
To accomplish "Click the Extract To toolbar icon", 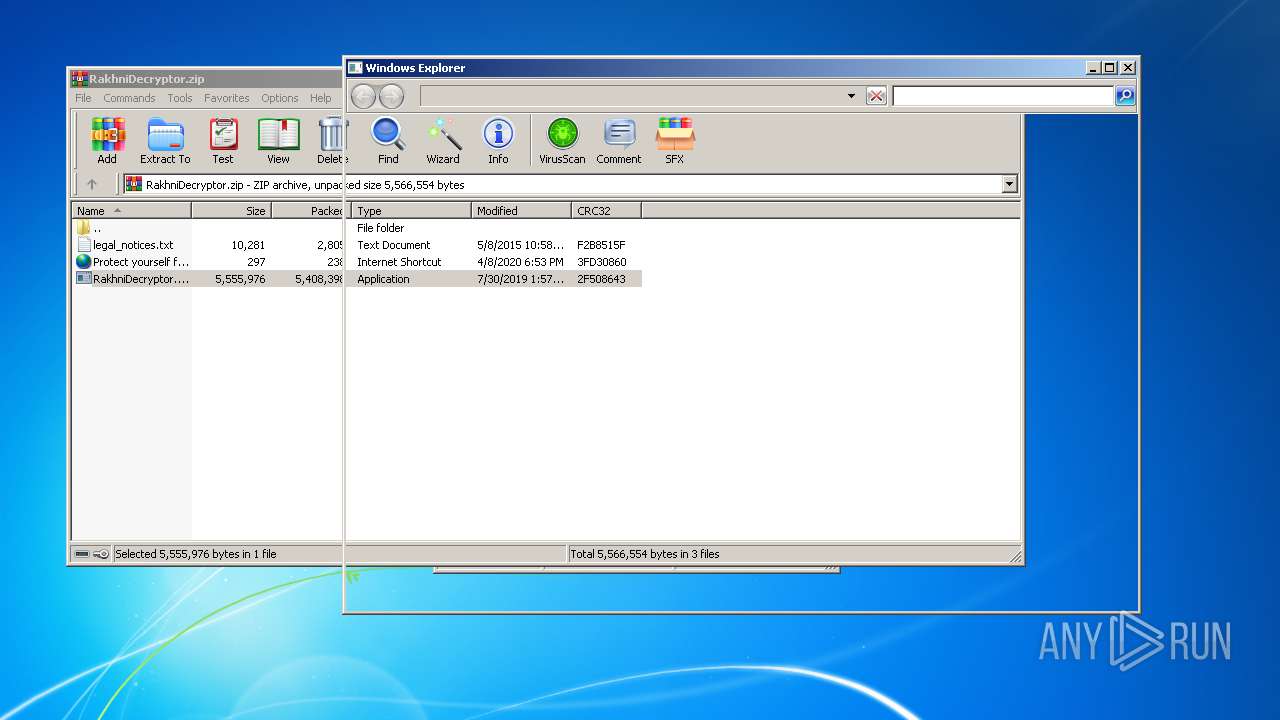I will coord(165,140).
